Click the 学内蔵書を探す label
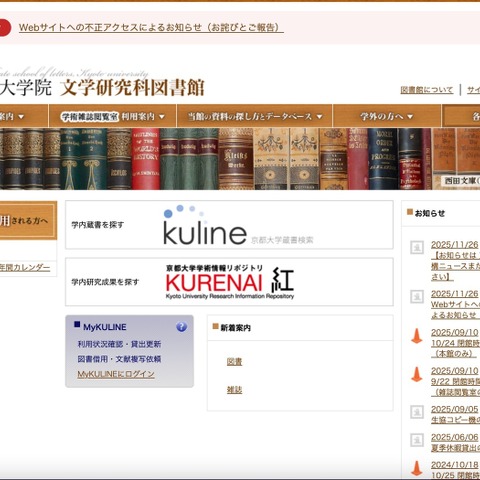This screenshot has height=480, width=480. point(98,225)
